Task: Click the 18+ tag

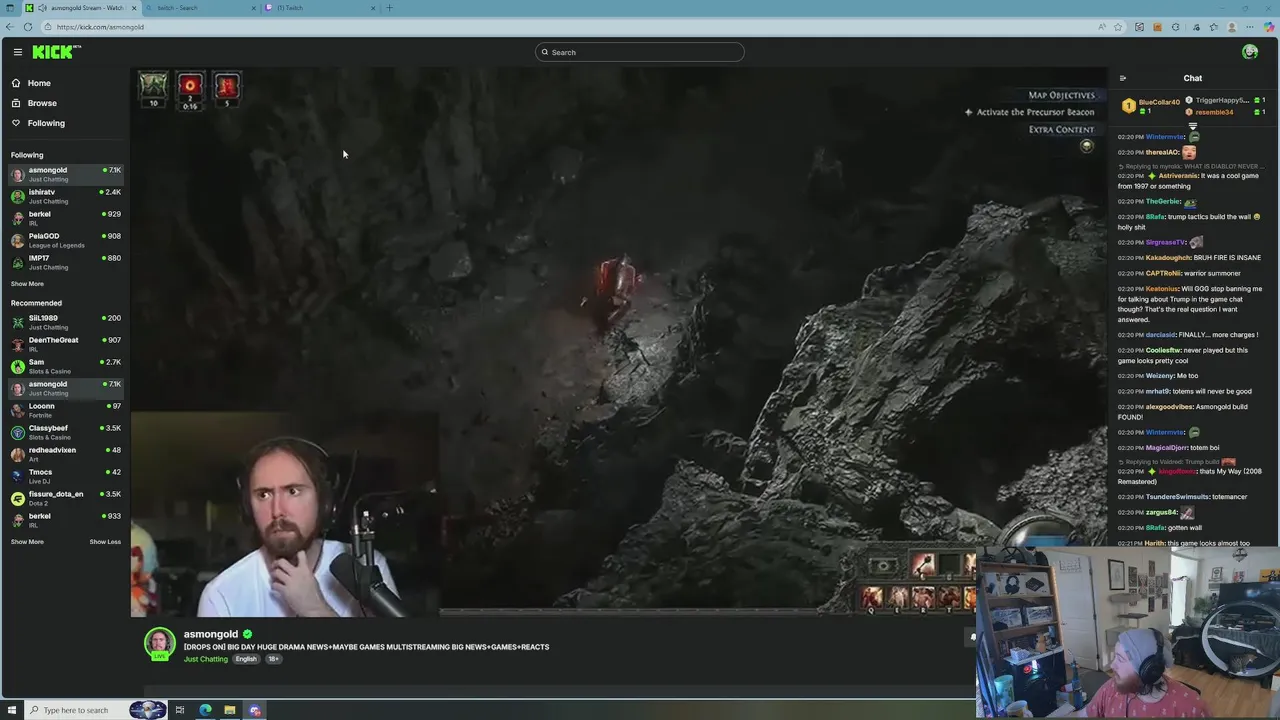Action: pyautogui.click(x=273, y=659)
